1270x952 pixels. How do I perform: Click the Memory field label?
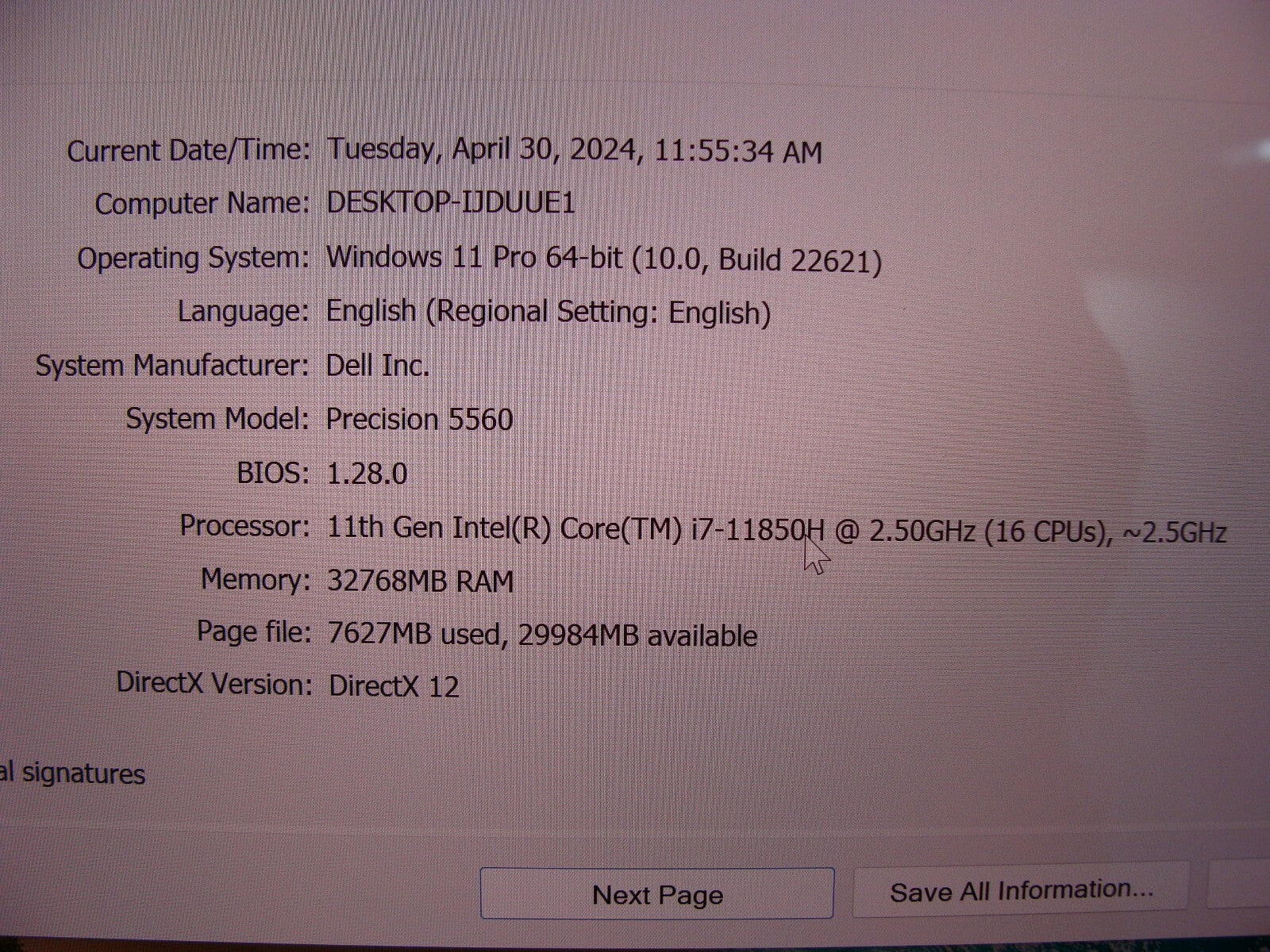tap(255, 580)
